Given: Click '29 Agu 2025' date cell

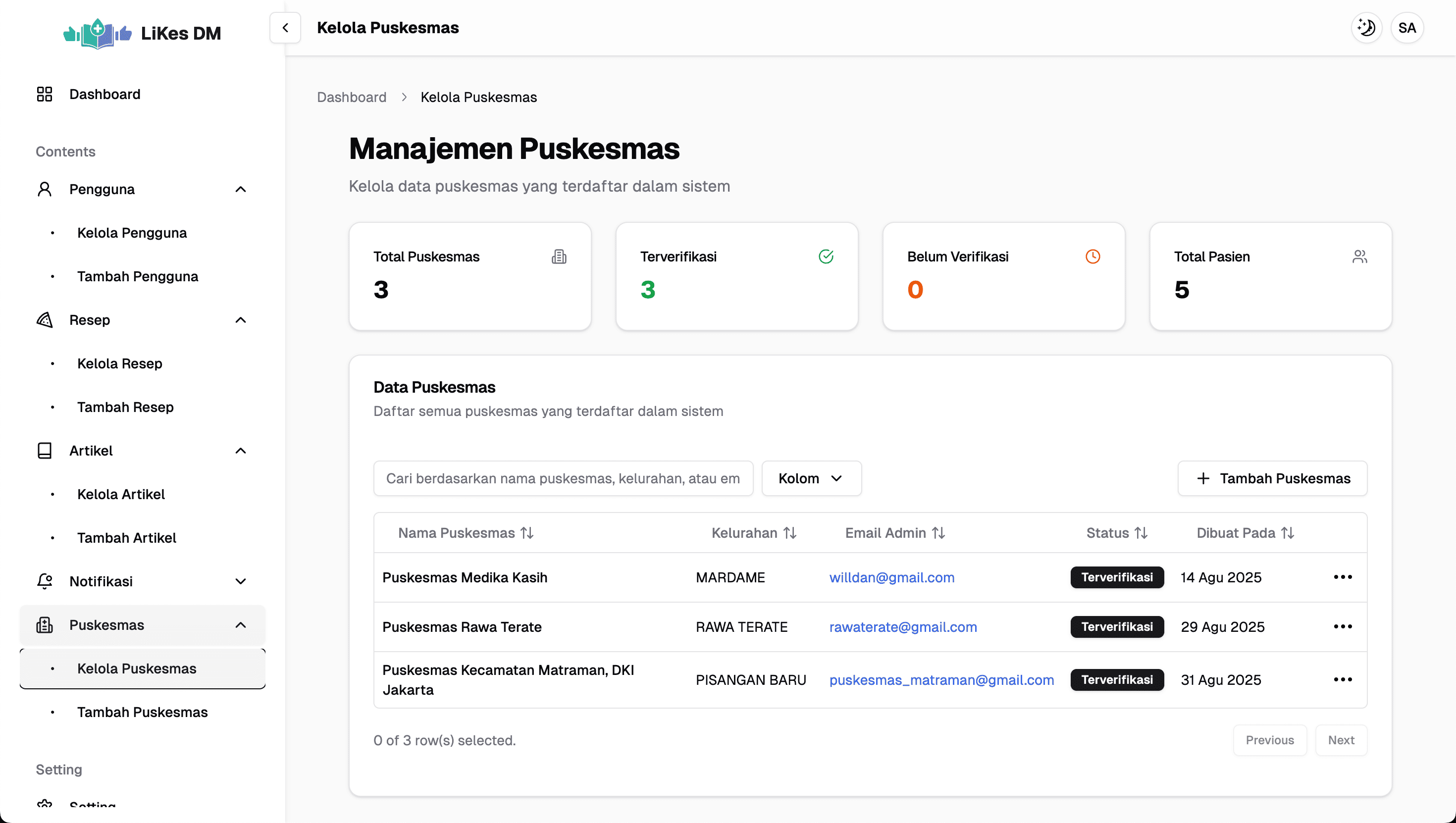Looking at the screenshot, I should click(1223, 626).
